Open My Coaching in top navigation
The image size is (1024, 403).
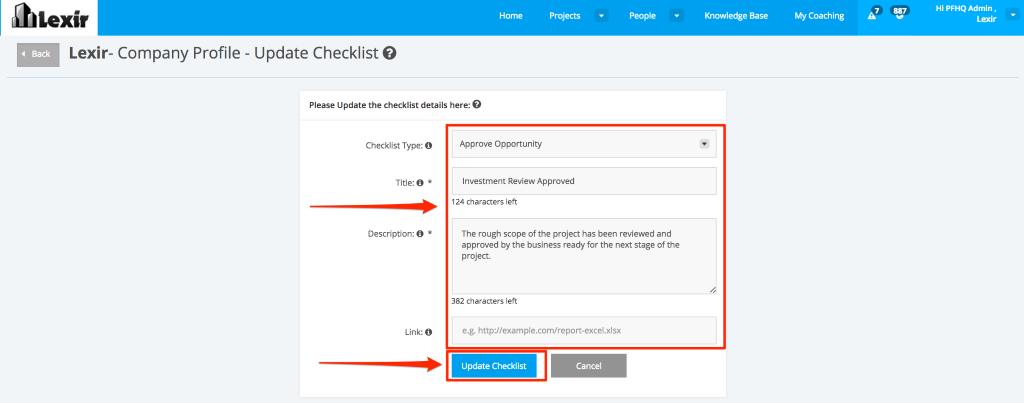[819, 16]
